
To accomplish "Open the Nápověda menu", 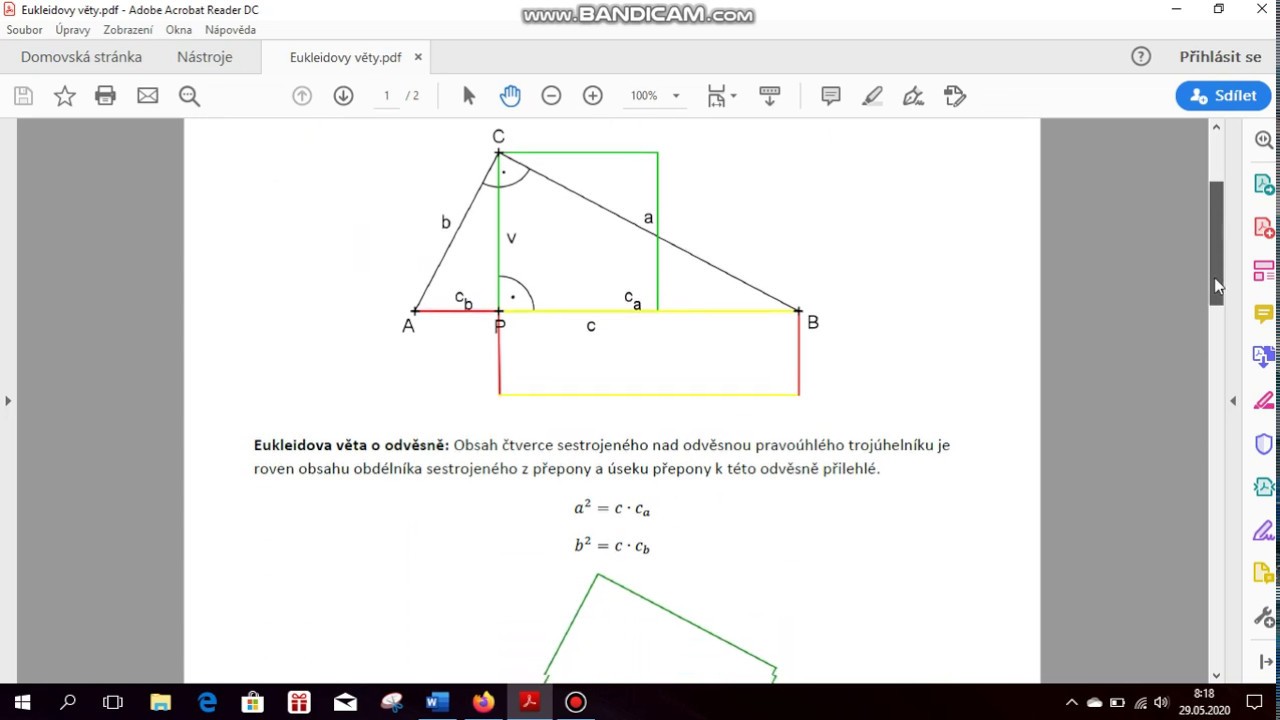I will (x=230, y=30).
